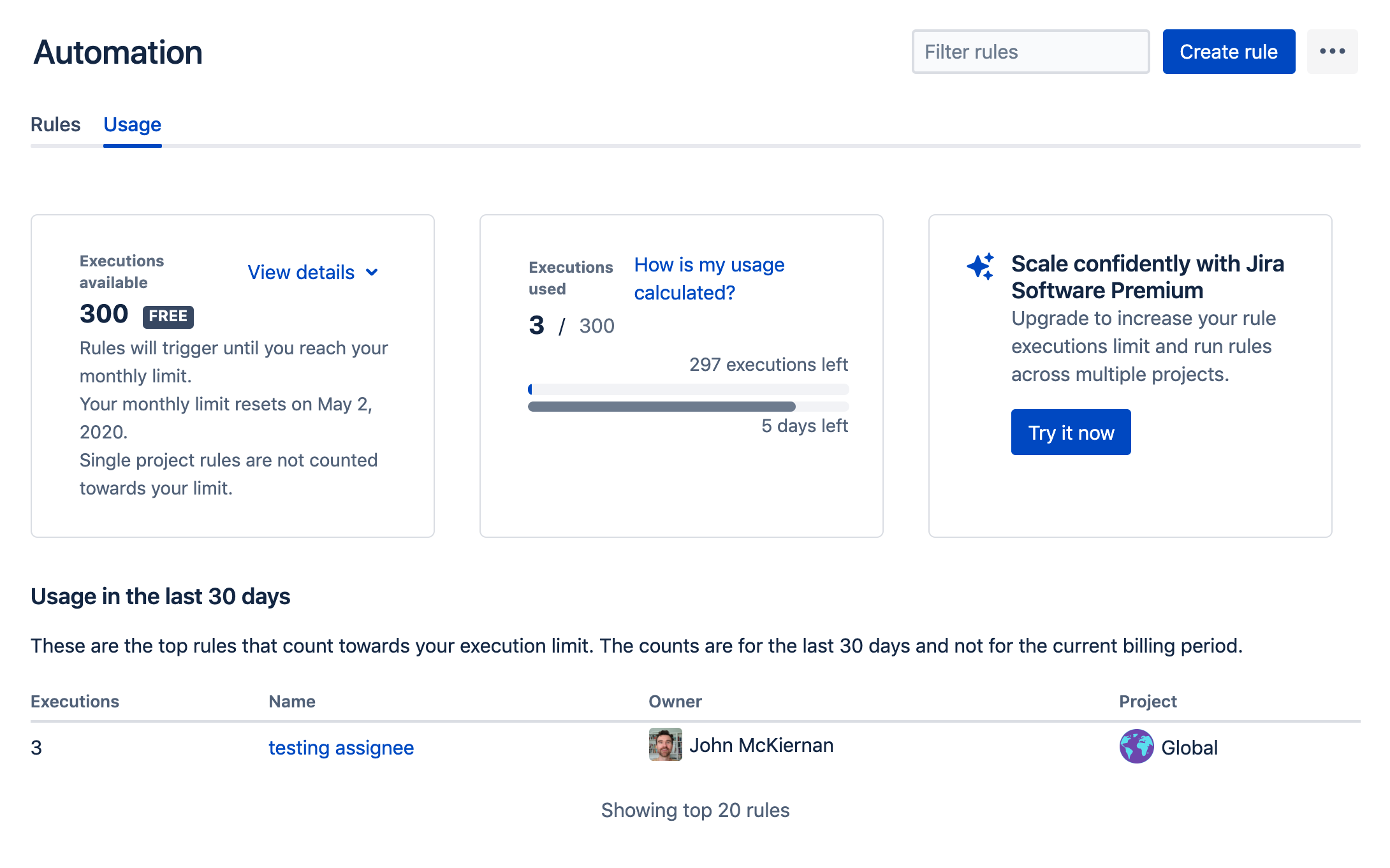1390x868 pixels.
Task: Switch to the Rules tab
Action: 55,124
